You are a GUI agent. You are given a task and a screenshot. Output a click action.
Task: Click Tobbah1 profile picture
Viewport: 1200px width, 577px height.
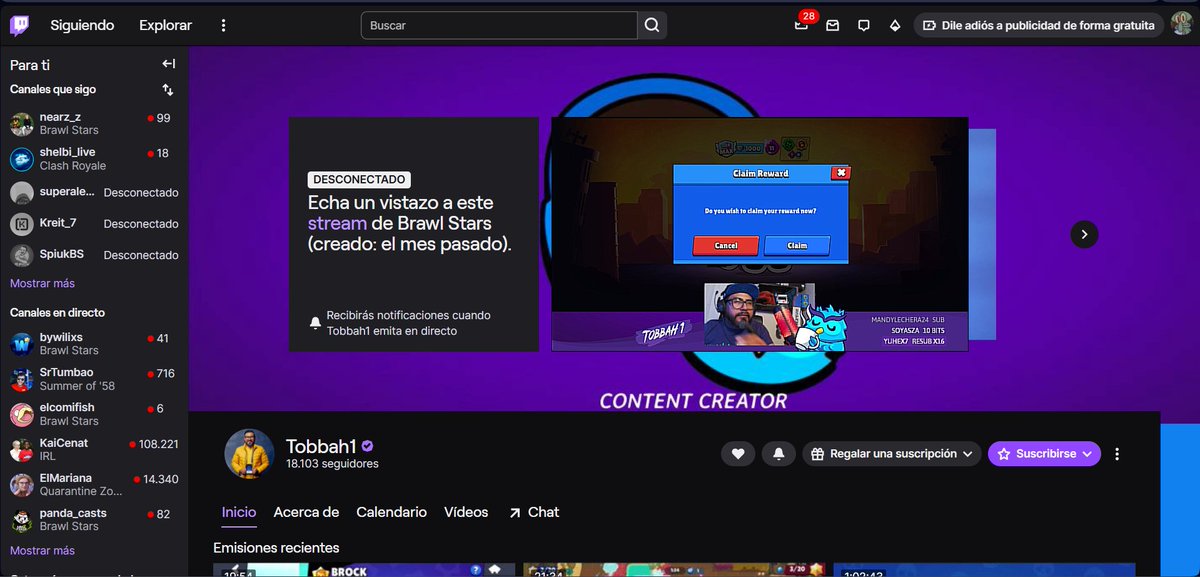pyautogui.click(x=249, y=454)
